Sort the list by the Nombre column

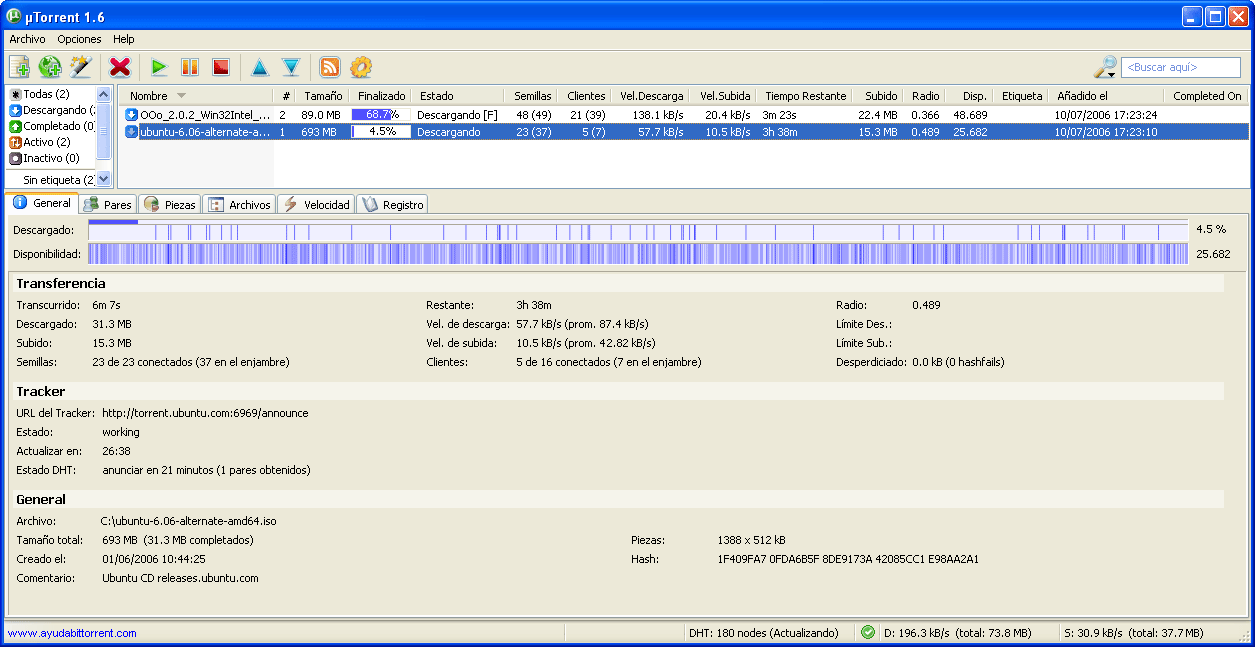click(x=196, y=96)
